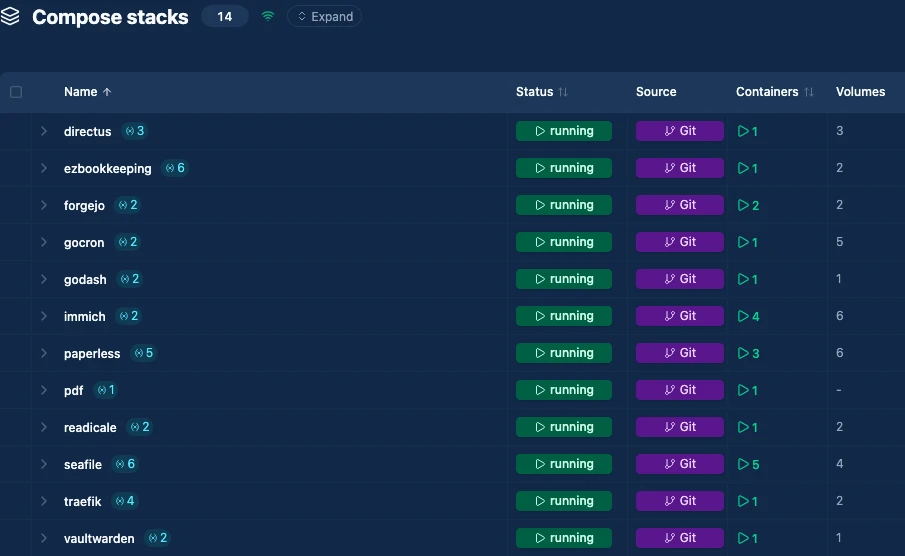The image size is (905, 556).
Task: Click the green running status badge for pdf
Action: pyautogui.click(x=563, y=390)
